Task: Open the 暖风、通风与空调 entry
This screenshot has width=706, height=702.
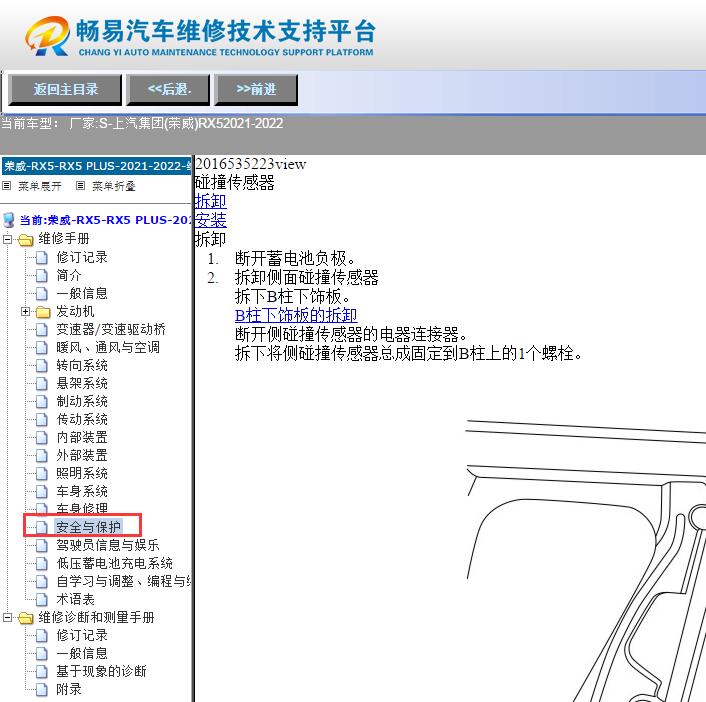Action: click(108, 348)
